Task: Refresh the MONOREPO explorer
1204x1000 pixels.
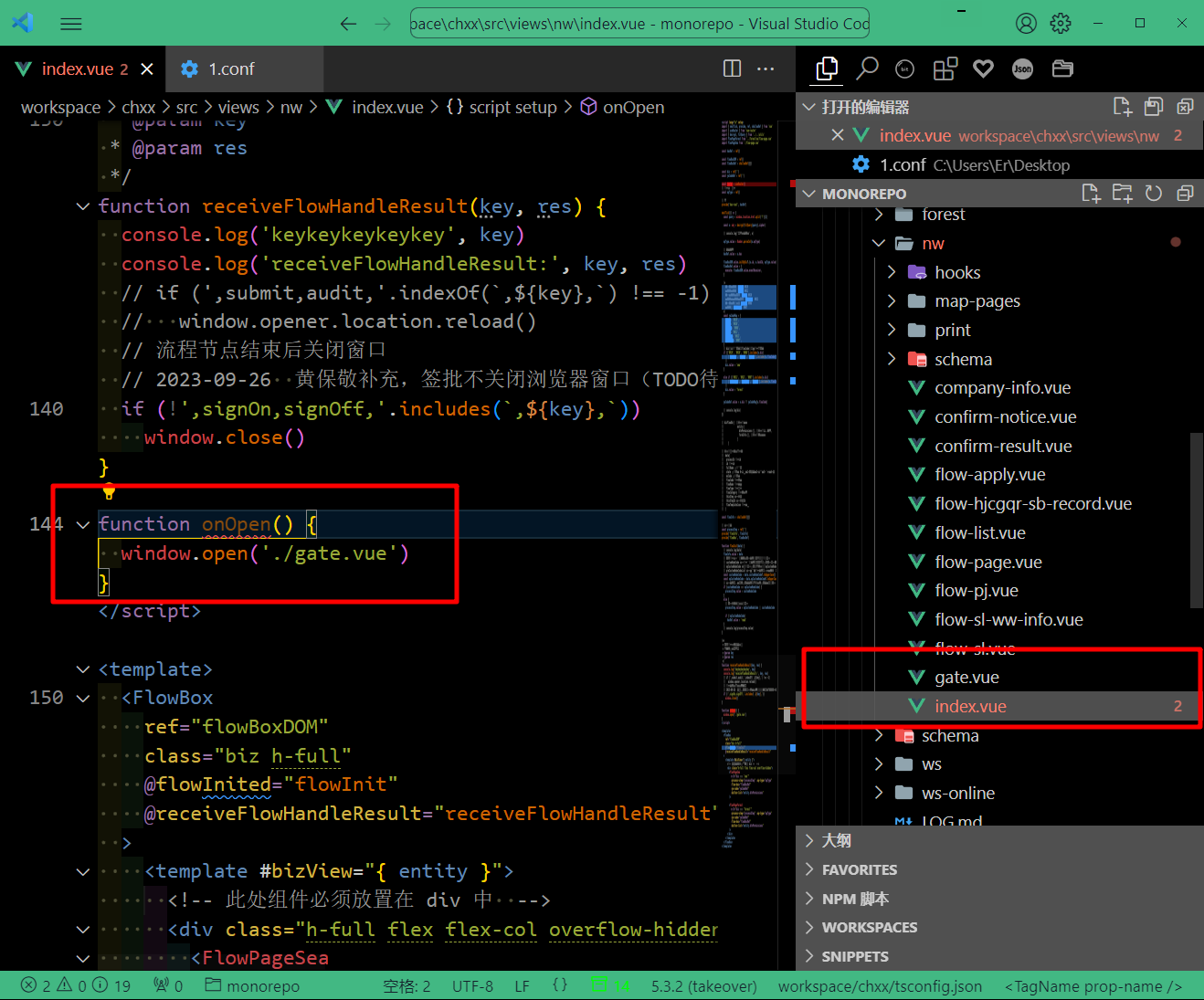Action: pos(1154,194)
